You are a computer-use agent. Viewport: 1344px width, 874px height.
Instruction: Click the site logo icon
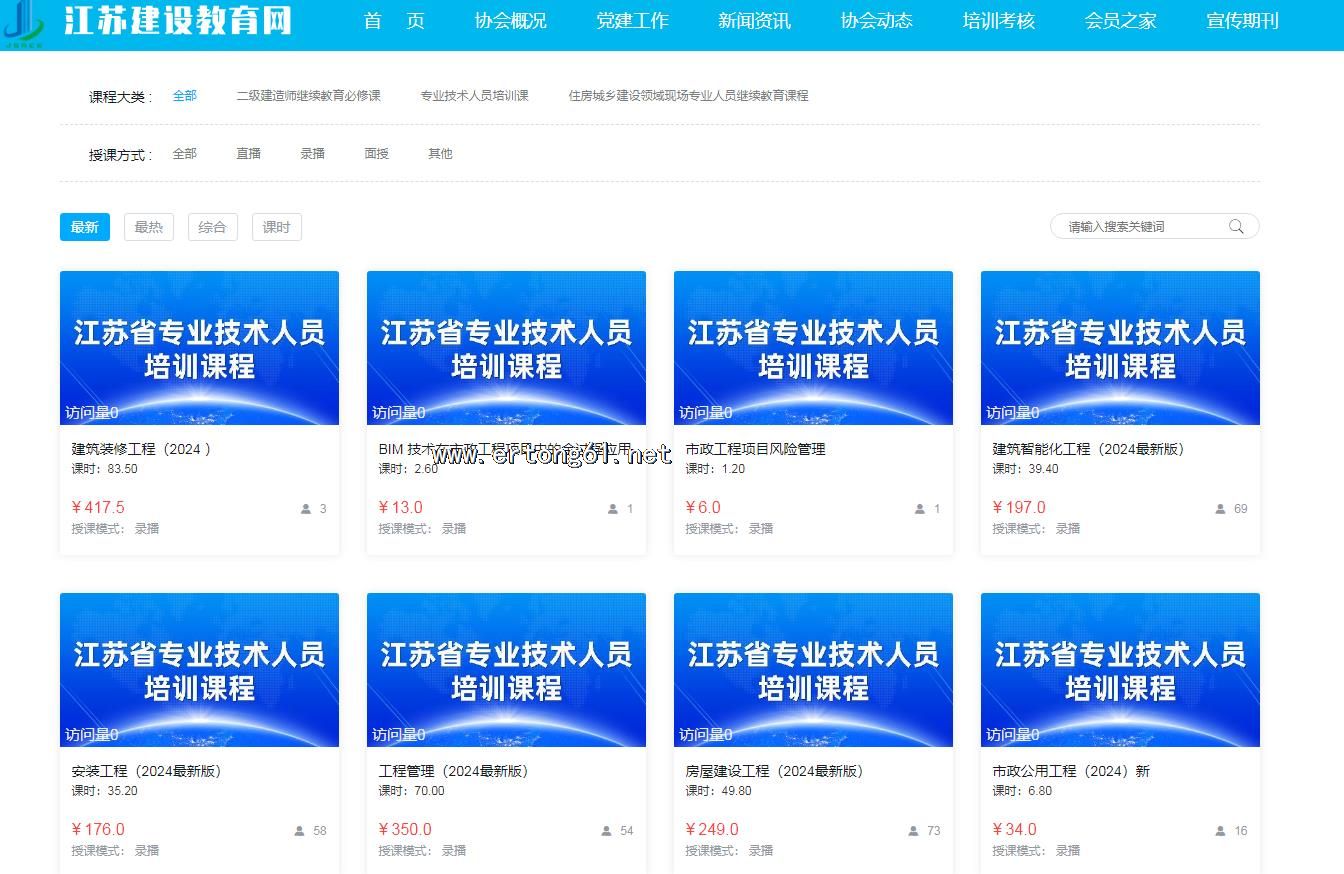(x=24, y=22)
